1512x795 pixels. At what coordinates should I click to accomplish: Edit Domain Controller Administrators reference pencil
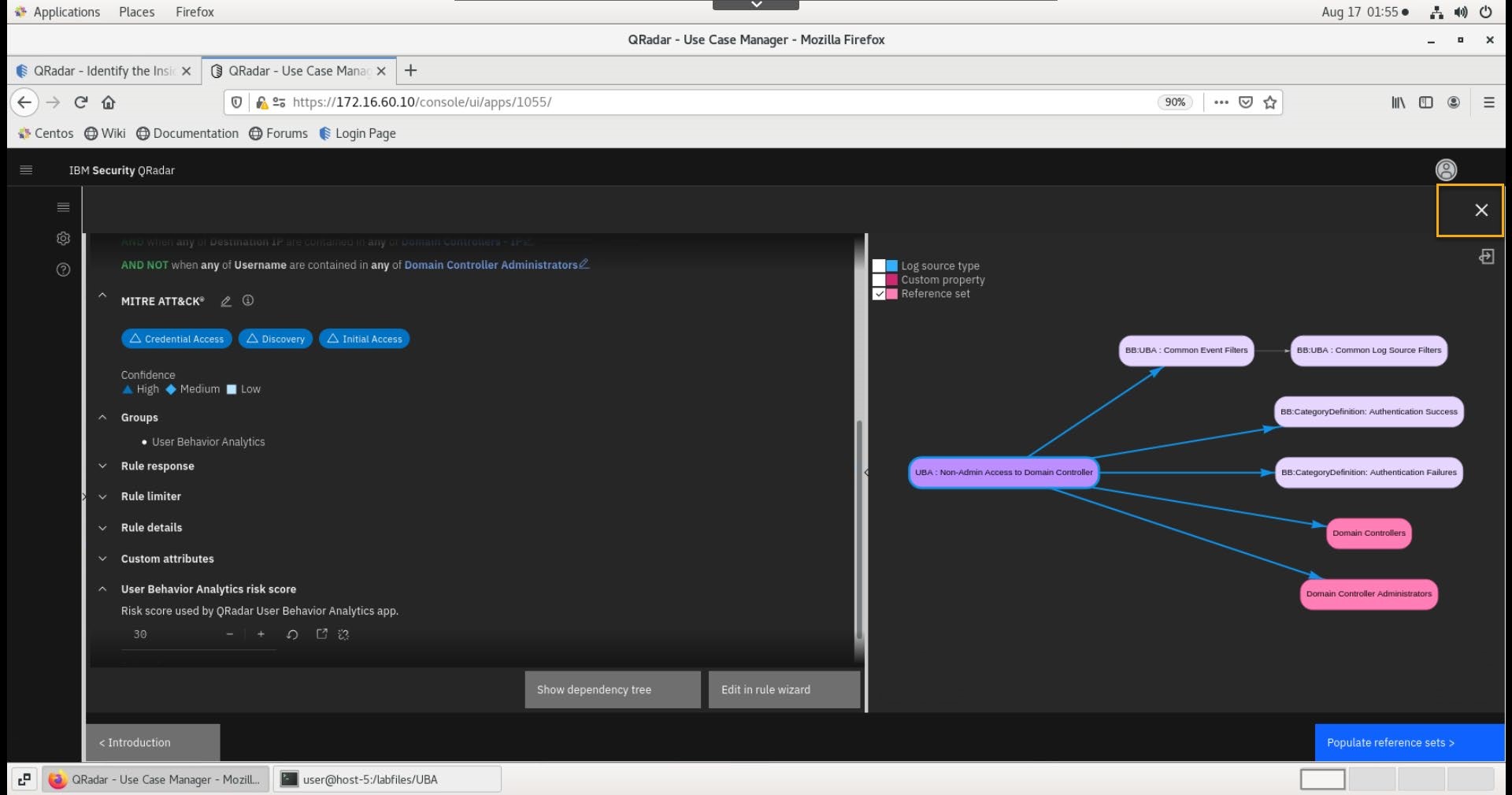click(584, 264)
